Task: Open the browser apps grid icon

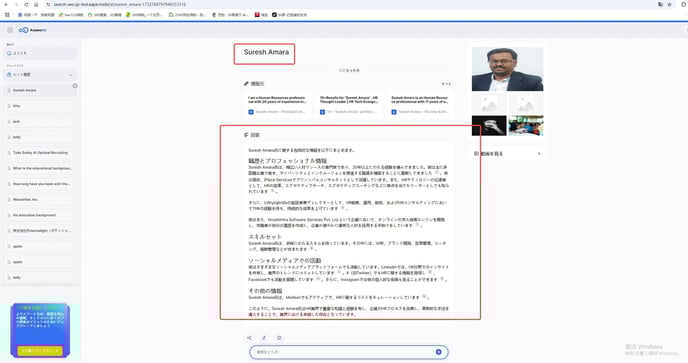Action: click(x=7, y=14)
